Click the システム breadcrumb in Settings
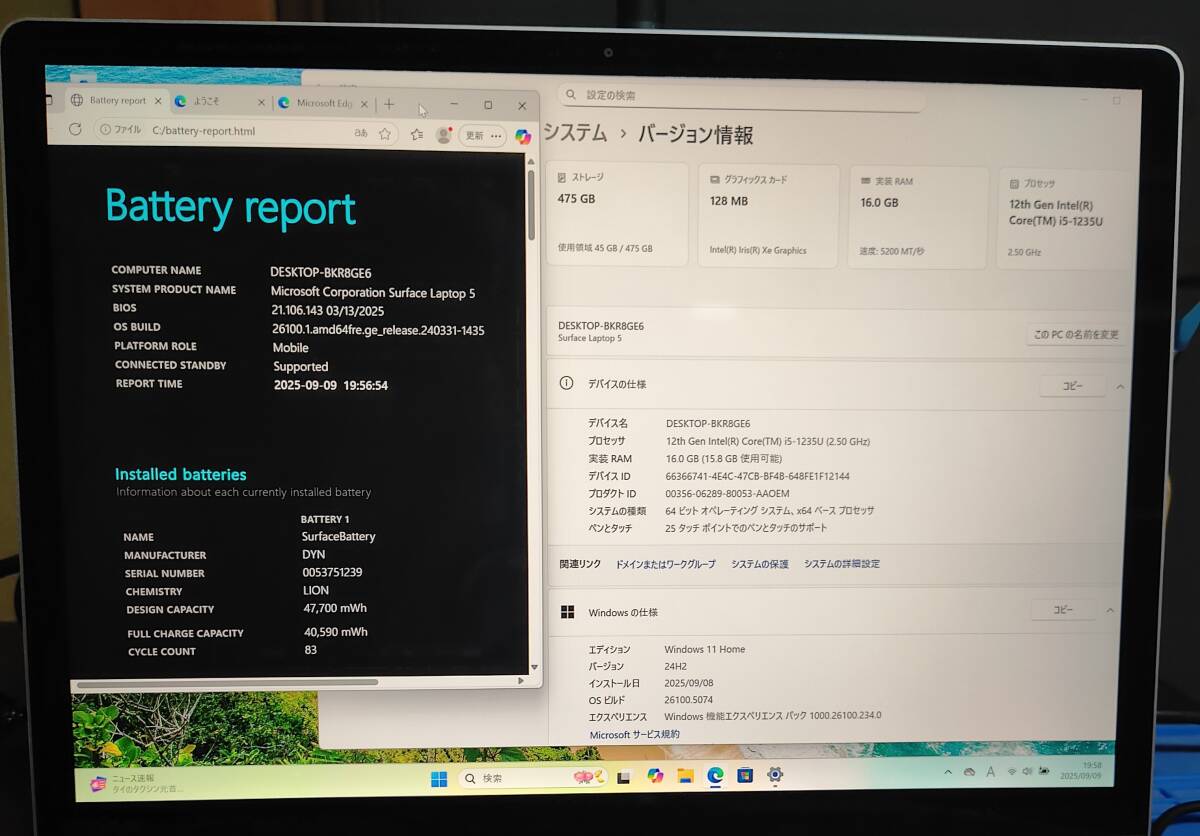Screen dimensions: 1200x836 click(x=575, y=133)
